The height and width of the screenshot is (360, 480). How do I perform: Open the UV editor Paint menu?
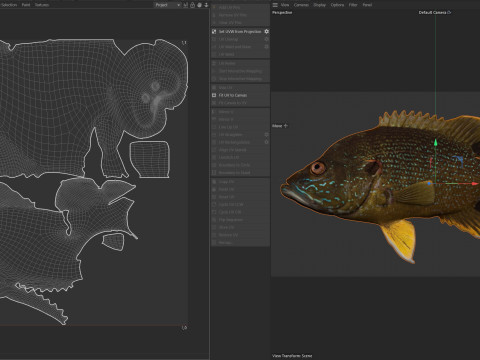click(26, 5)
